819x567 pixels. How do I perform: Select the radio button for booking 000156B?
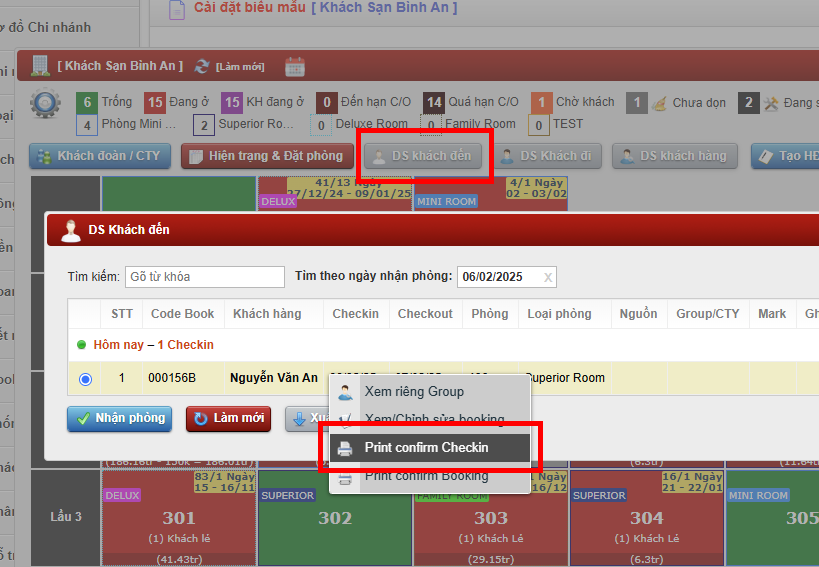(x=85, y=379)
